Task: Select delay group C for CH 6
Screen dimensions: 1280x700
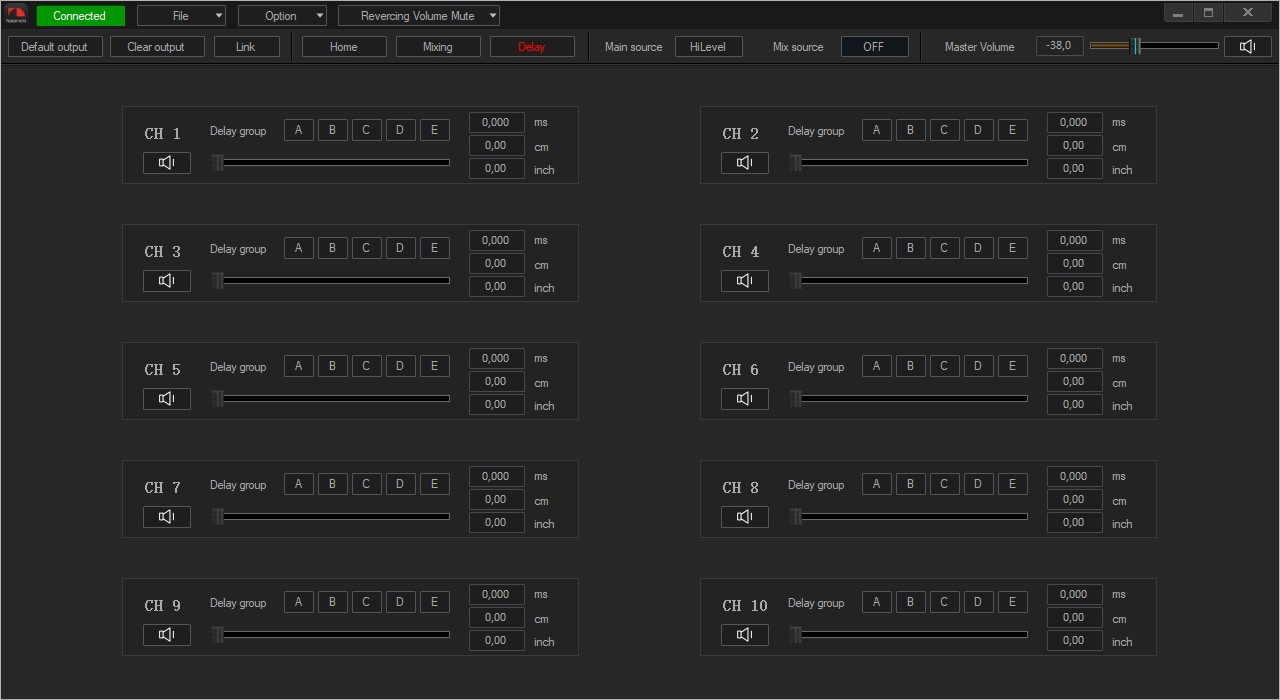Action: (x=944, y=366)
